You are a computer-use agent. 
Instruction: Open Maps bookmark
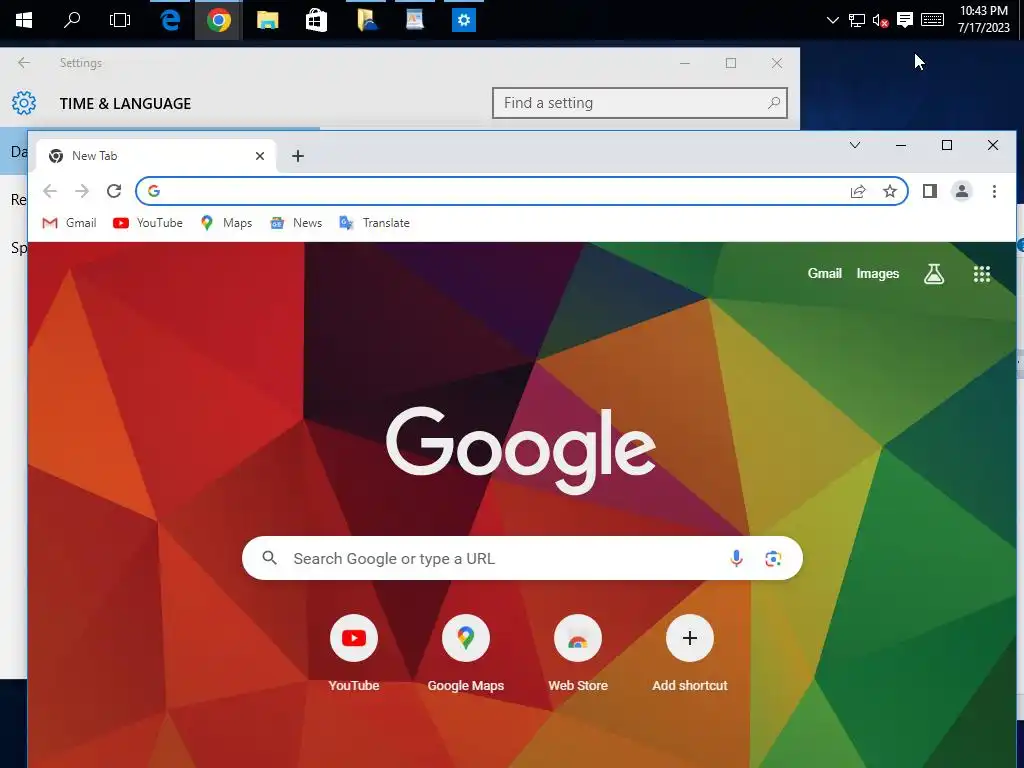[226, 223]
